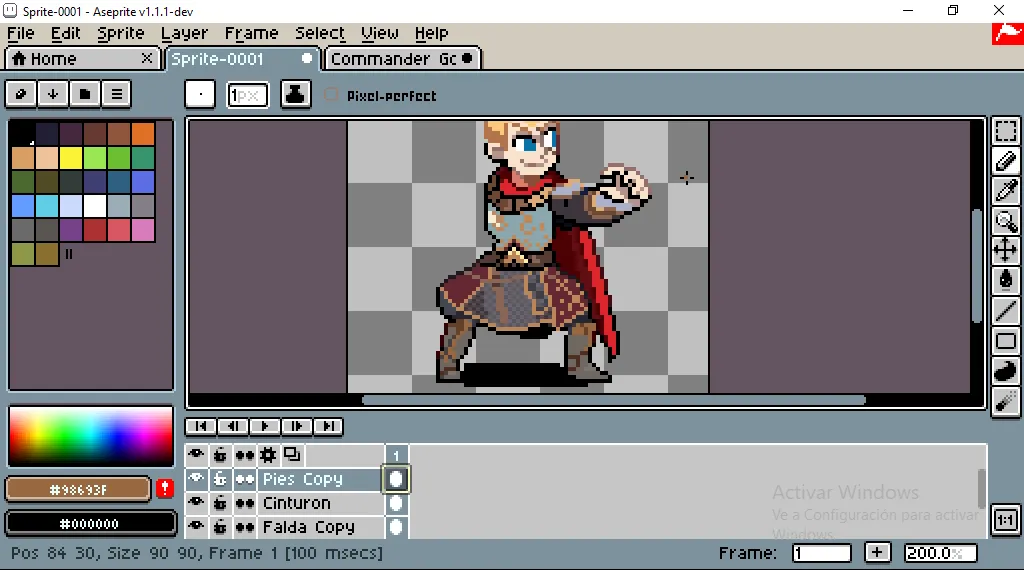Select the Contour tool

click(1006, 371)
